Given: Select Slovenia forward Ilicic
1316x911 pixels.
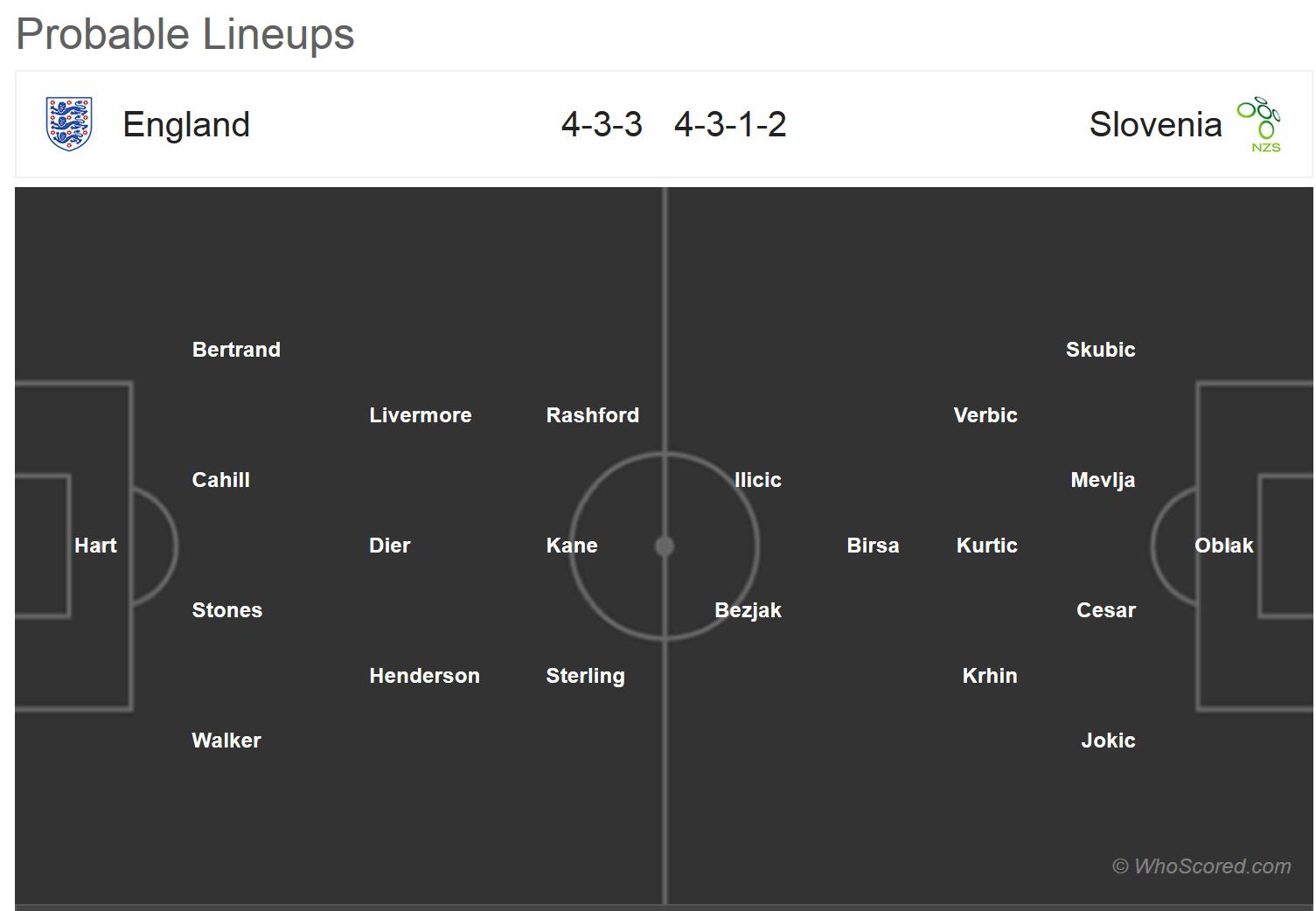Looking at the screenshot, I should [x=757, y=480].
